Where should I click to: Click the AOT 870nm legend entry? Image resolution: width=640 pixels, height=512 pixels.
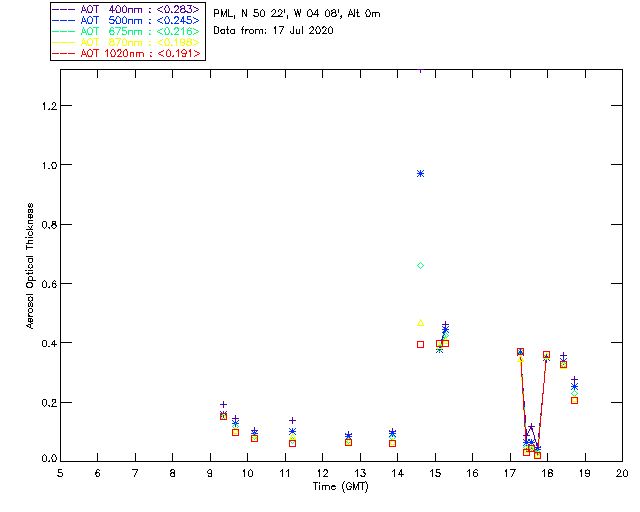[x=126, y=42]
